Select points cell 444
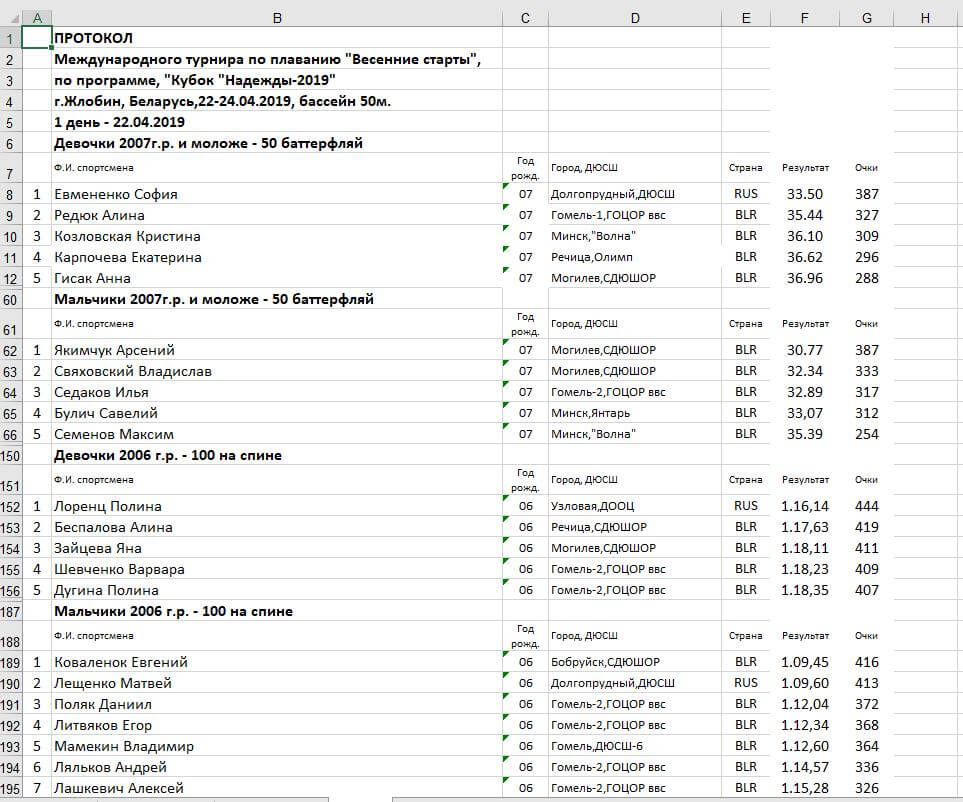This screenshot has width=963, height=802. (867, 506)
